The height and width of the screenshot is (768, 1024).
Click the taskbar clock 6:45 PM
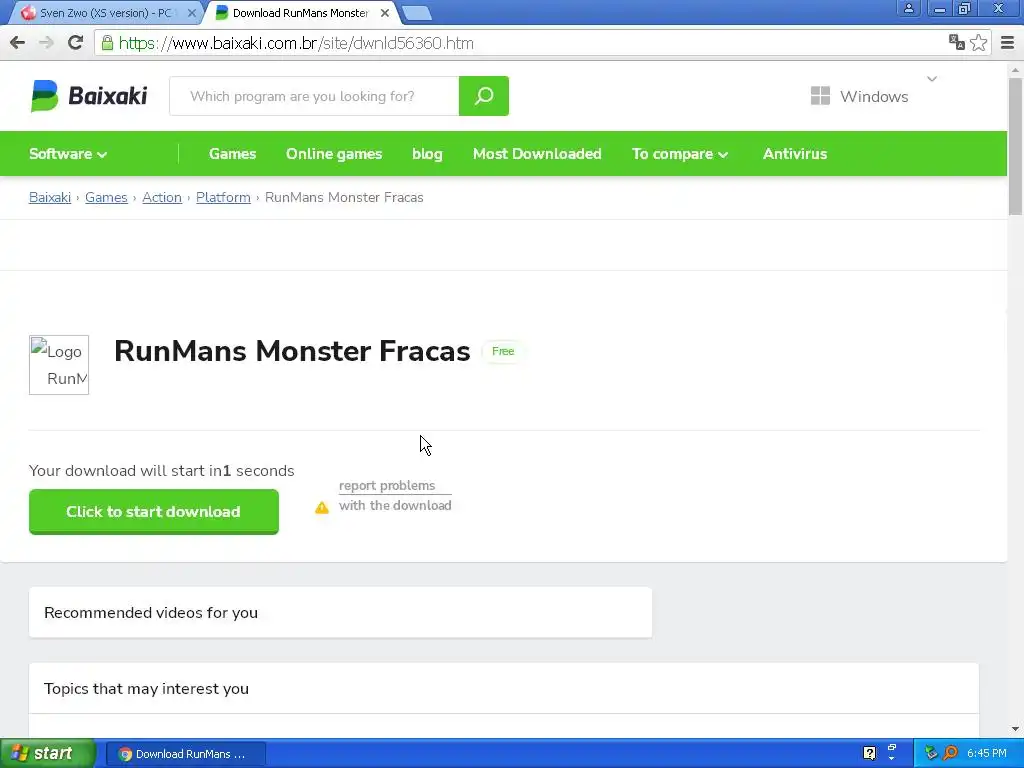tap(987, 753)
